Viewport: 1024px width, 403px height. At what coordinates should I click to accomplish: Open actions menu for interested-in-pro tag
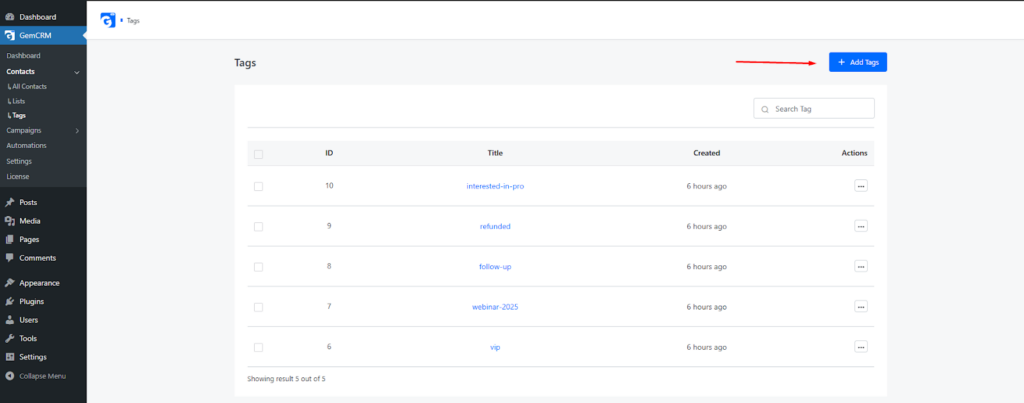coord(861,186)
